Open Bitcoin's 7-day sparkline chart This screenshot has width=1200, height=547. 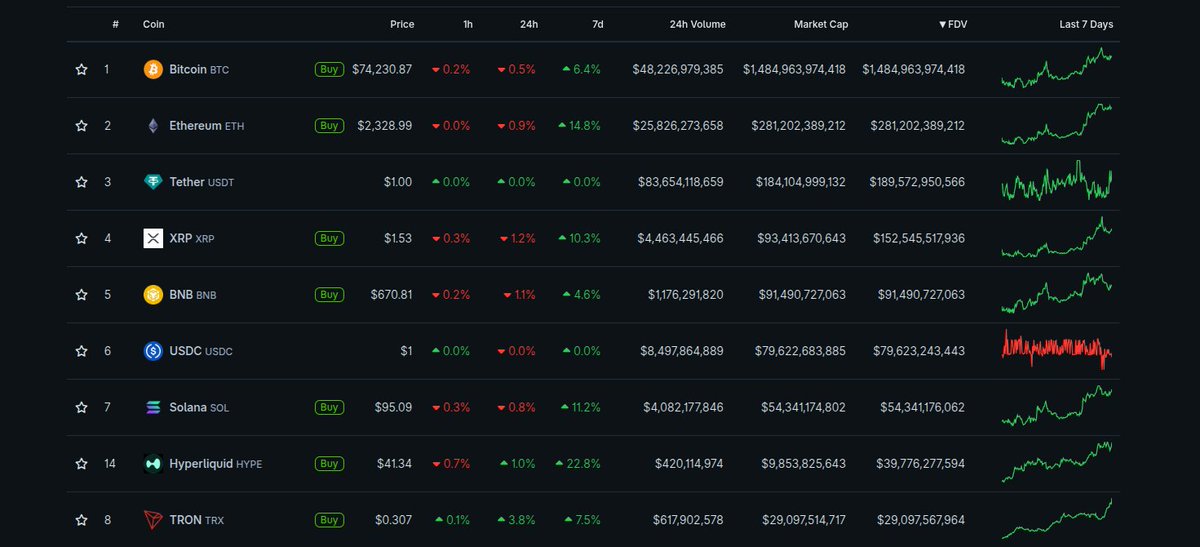[x=1056, y=69]
